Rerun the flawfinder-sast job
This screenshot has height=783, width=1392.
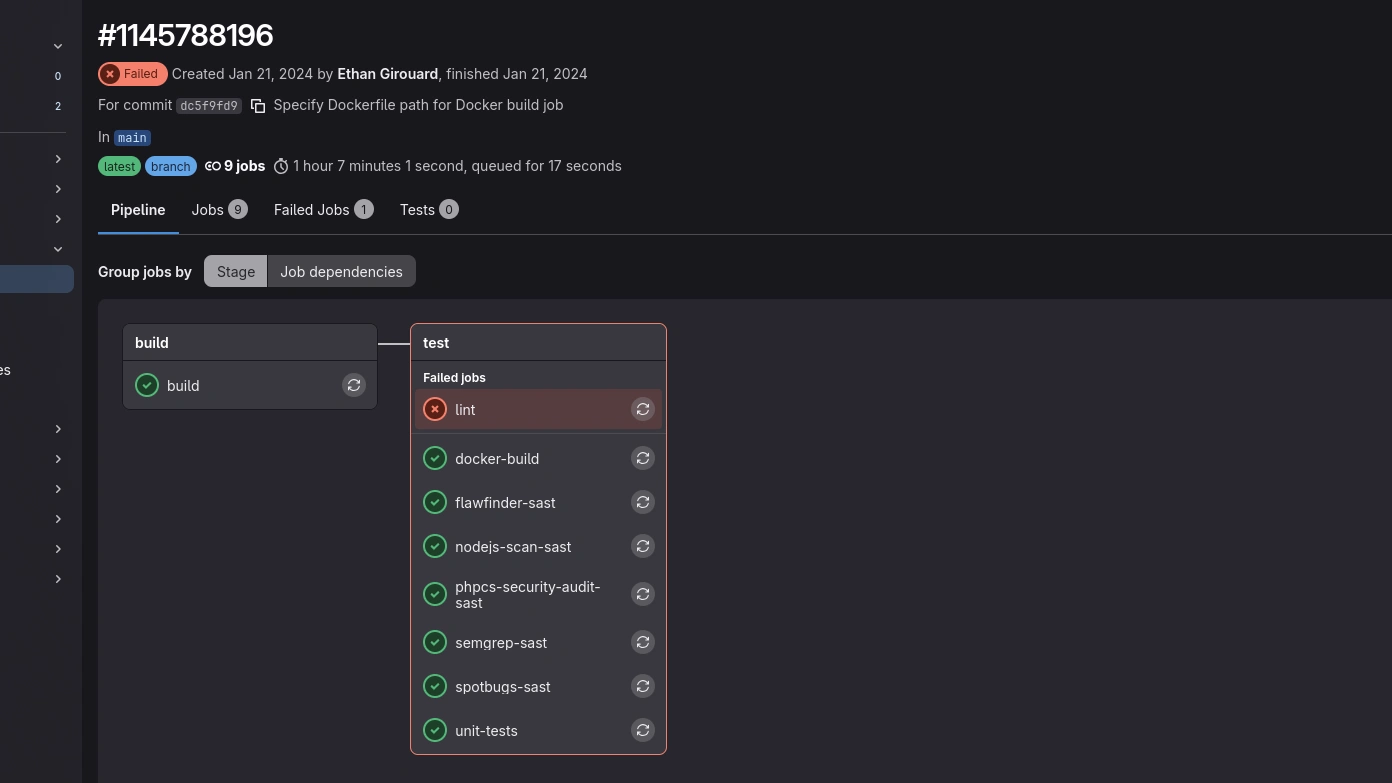(643, 502)
